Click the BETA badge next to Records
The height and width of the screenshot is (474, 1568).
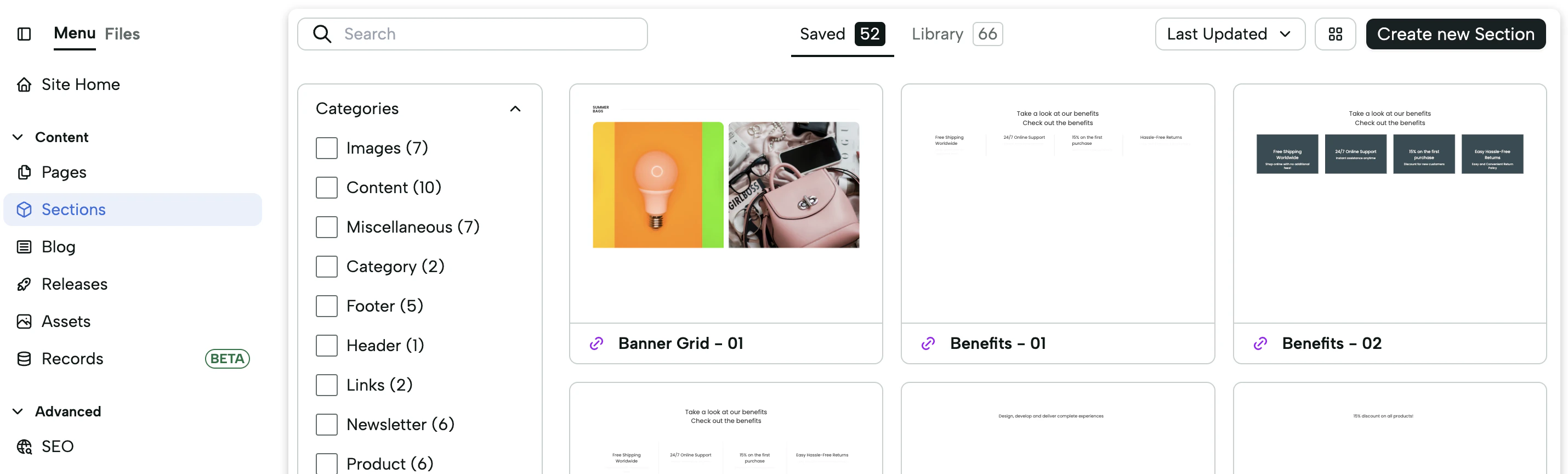(227, 359)
